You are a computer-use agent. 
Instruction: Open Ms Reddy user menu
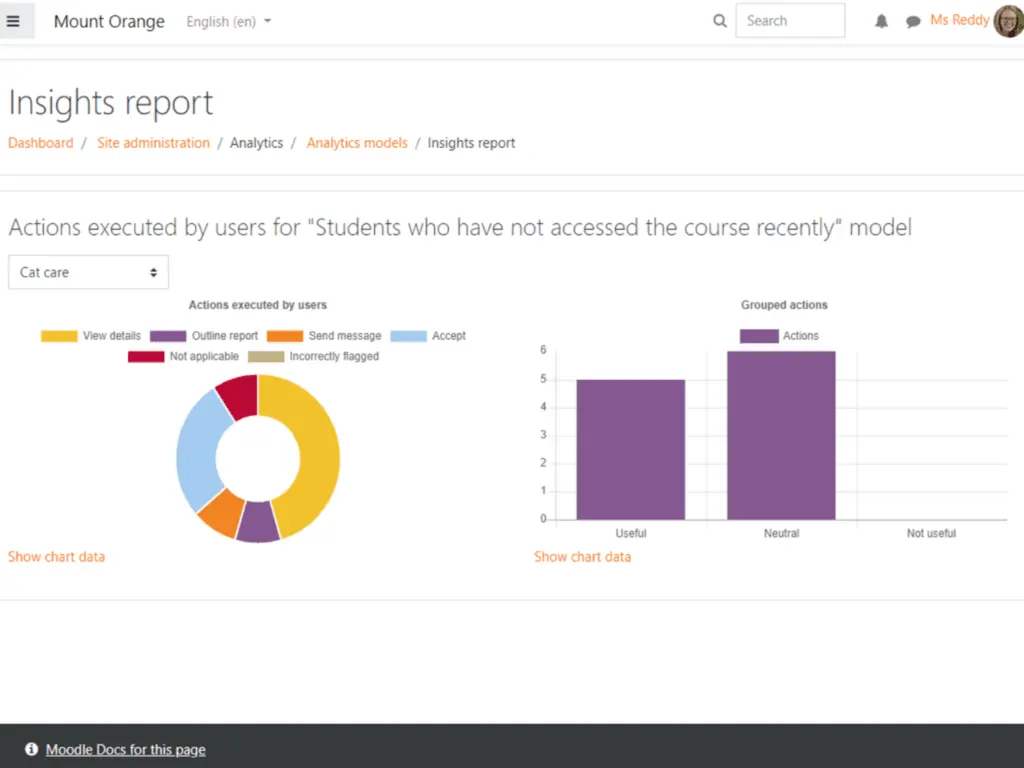pos(959,20)
